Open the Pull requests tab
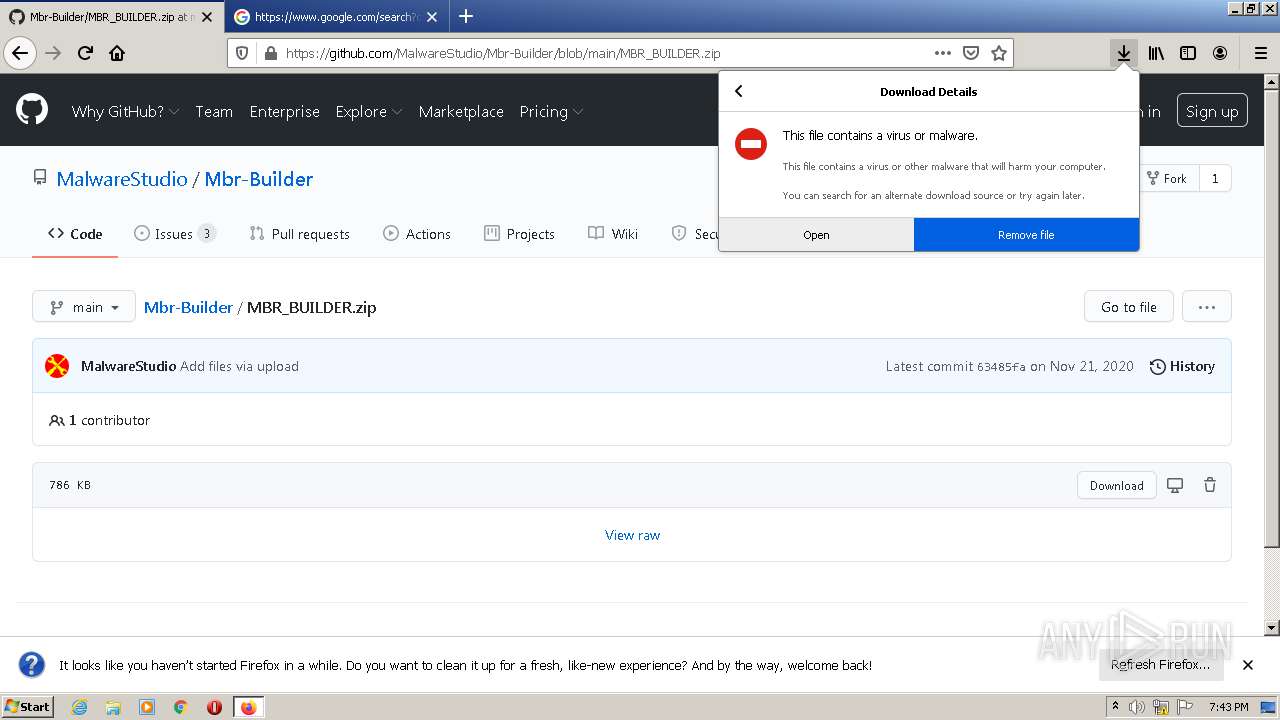1280x720 pixels. 299,234
